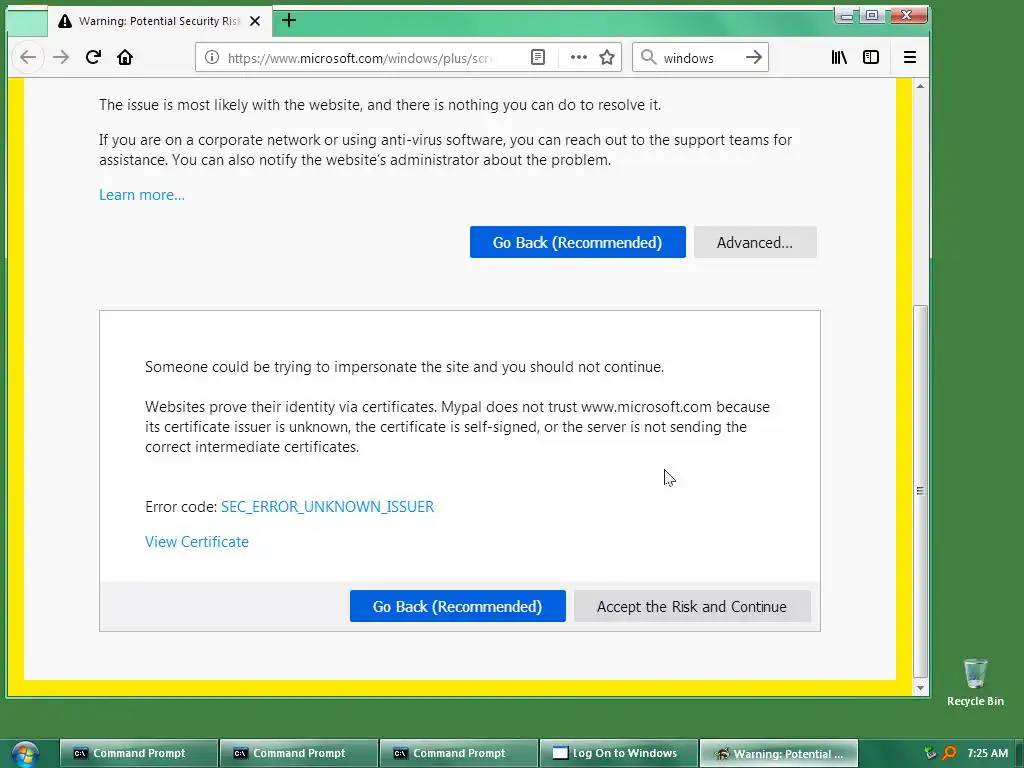The height and width of the screenshot is (768, 1024).
Task: Open the Library icon
Action: 839,57
